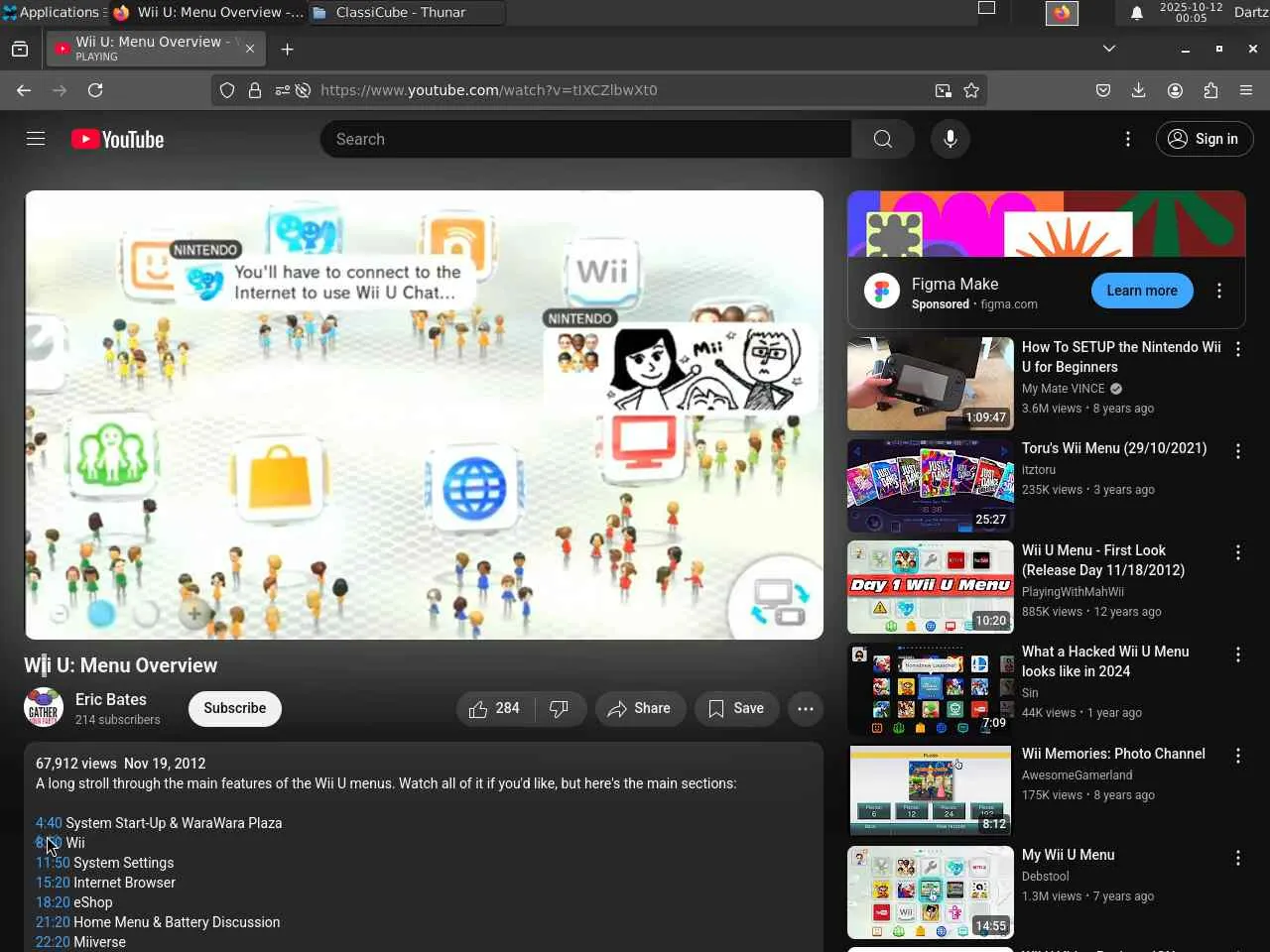
Task: Jump to 18:20 eShop timestamp
Action: pyautogui.click(x=53, y=902)
